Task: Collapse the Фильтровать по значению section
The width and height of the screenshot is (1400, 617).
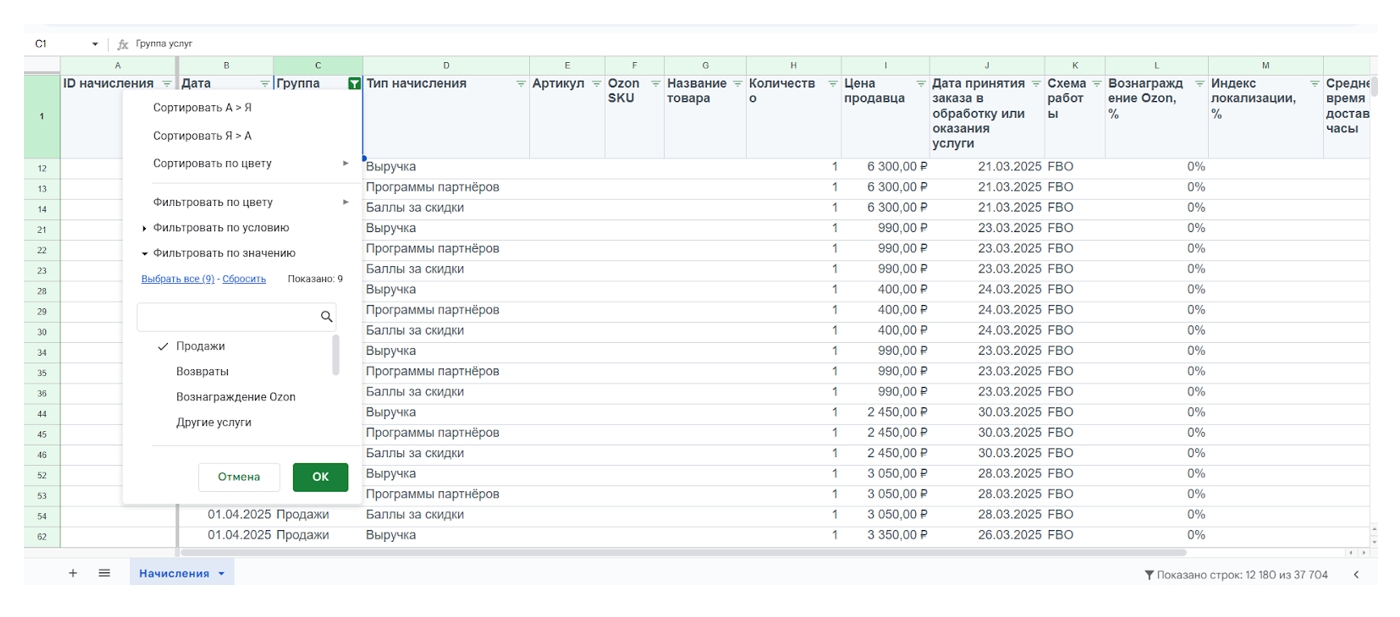Action: point(224,254)
